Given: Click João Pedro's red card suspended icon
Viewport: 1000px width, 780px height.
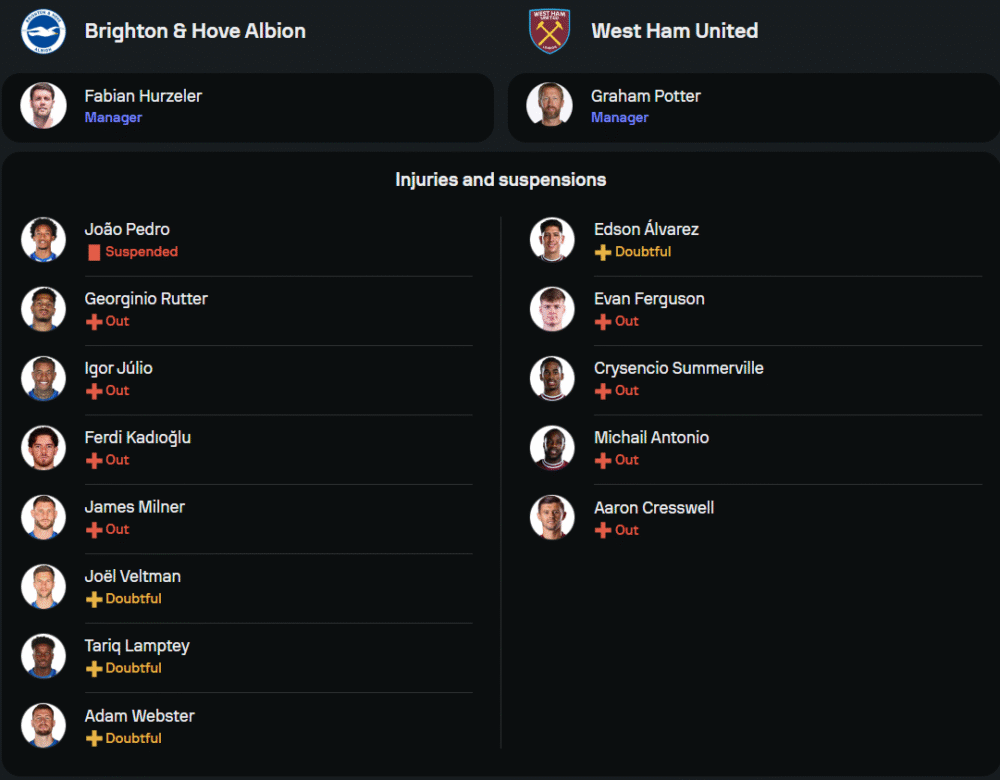Looking at the screenshot, I should coord(94,252).
